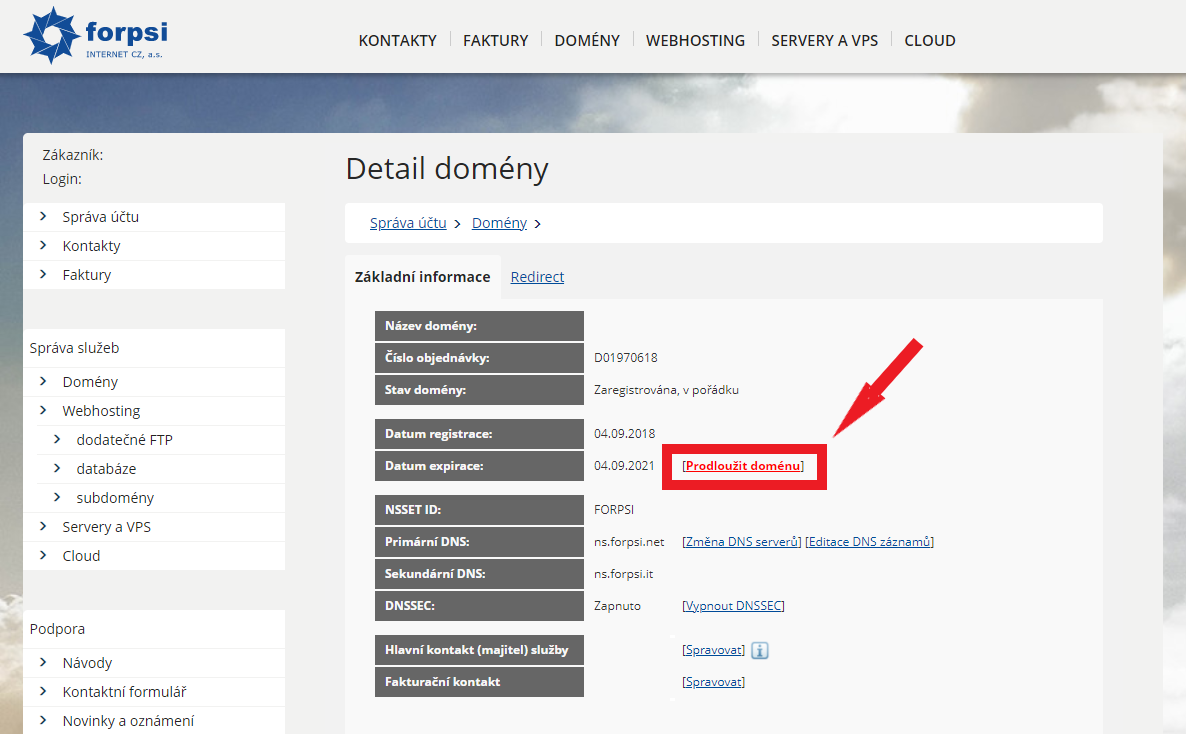Click the Forpsi logo
This screenshot has width=1186, height=734.
tap(95, 35)
